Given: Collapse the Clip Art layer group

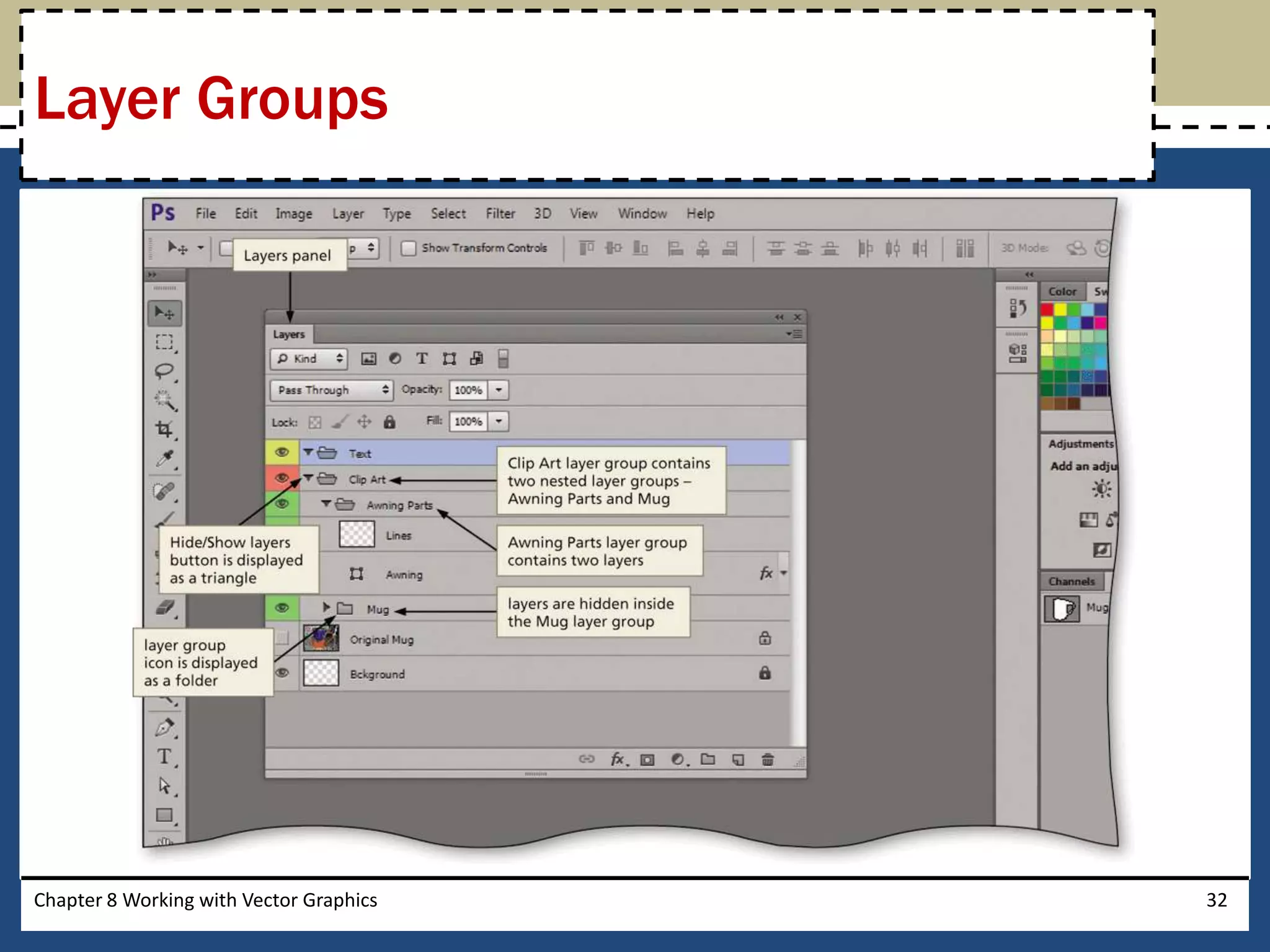Looking at the screenshot, I should click(308, 478).
